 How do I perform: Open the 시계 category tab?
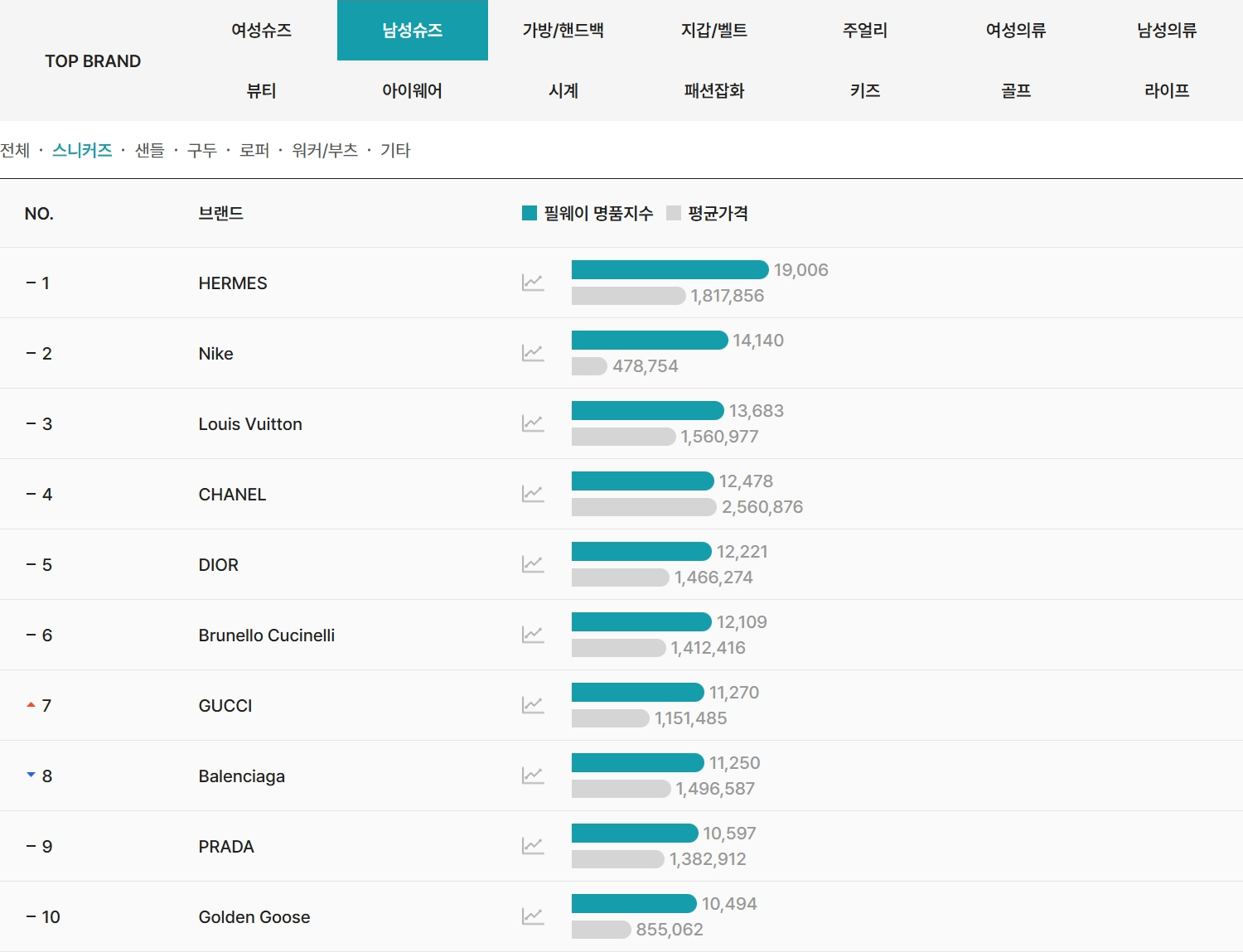(x=563, y=91)
